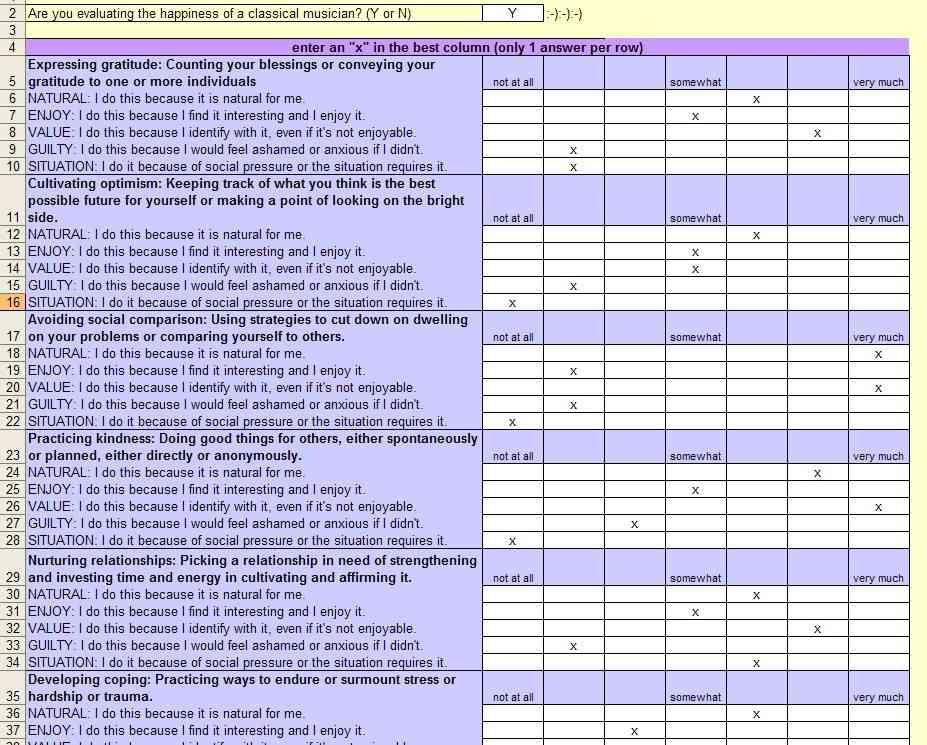Click the 'Cultivating optimism' section heading cell
Screen dimensions: 927x745
[x=254, y=200]
